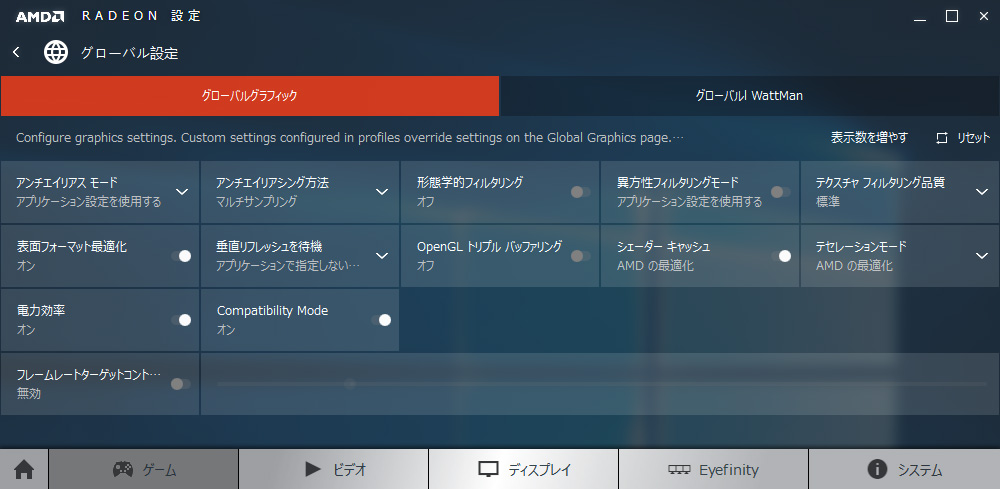The width and height of the screenshot is (1000, 489).
Task: Click the Eyefinity multi-display icon
Action: (x=679, y=470)
